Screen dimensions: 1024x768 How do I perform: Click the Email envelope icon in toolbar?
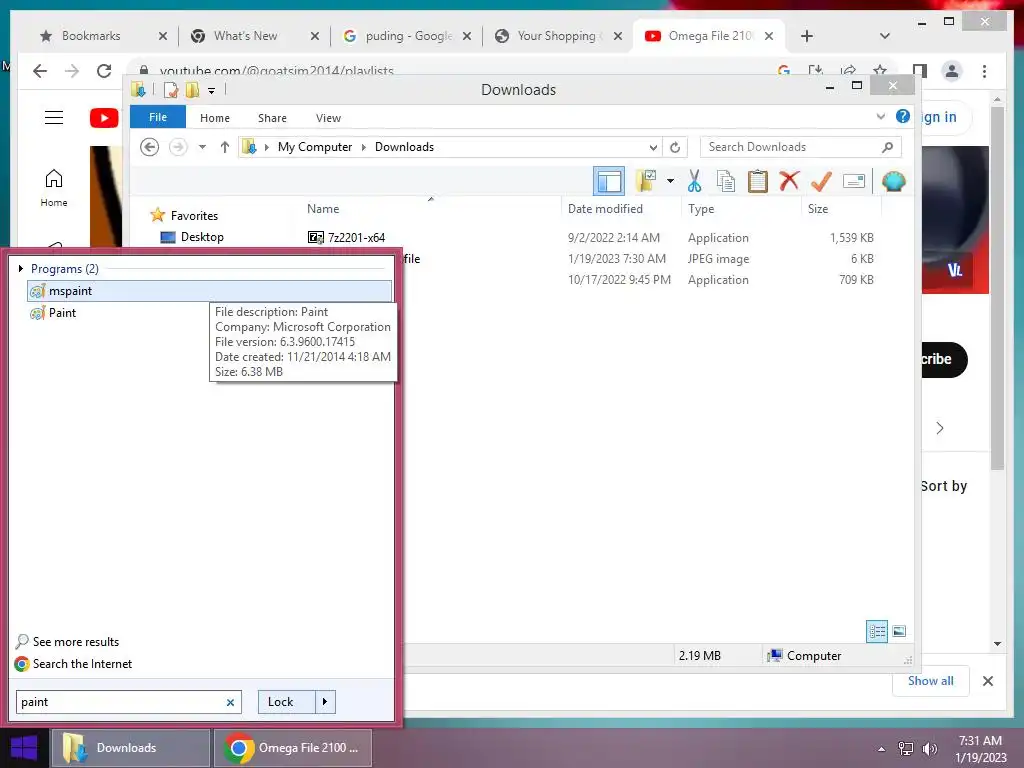pyautogui.click(x=854, y=181)
